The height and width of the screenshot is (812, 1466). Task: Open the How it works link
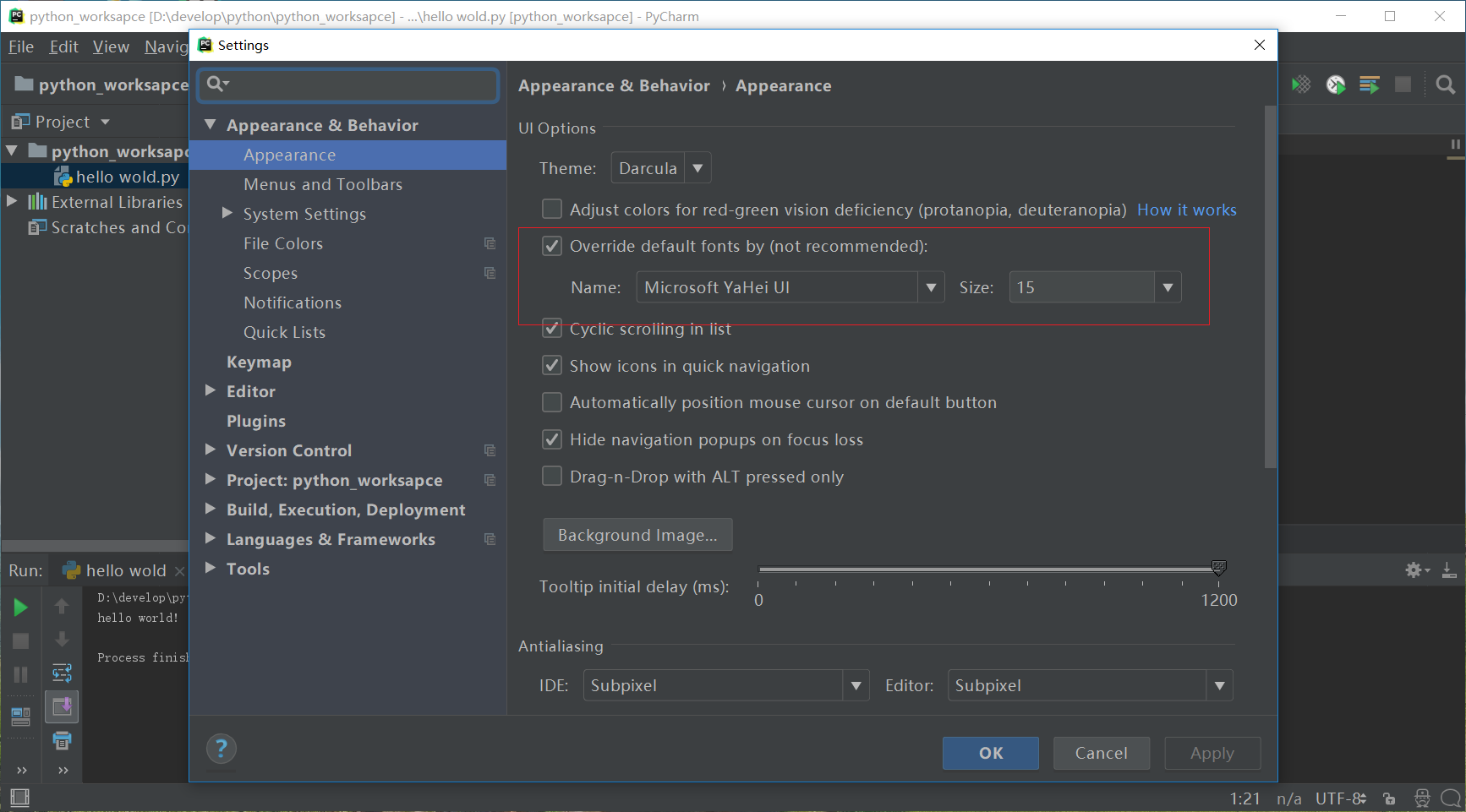[1187, 210]
